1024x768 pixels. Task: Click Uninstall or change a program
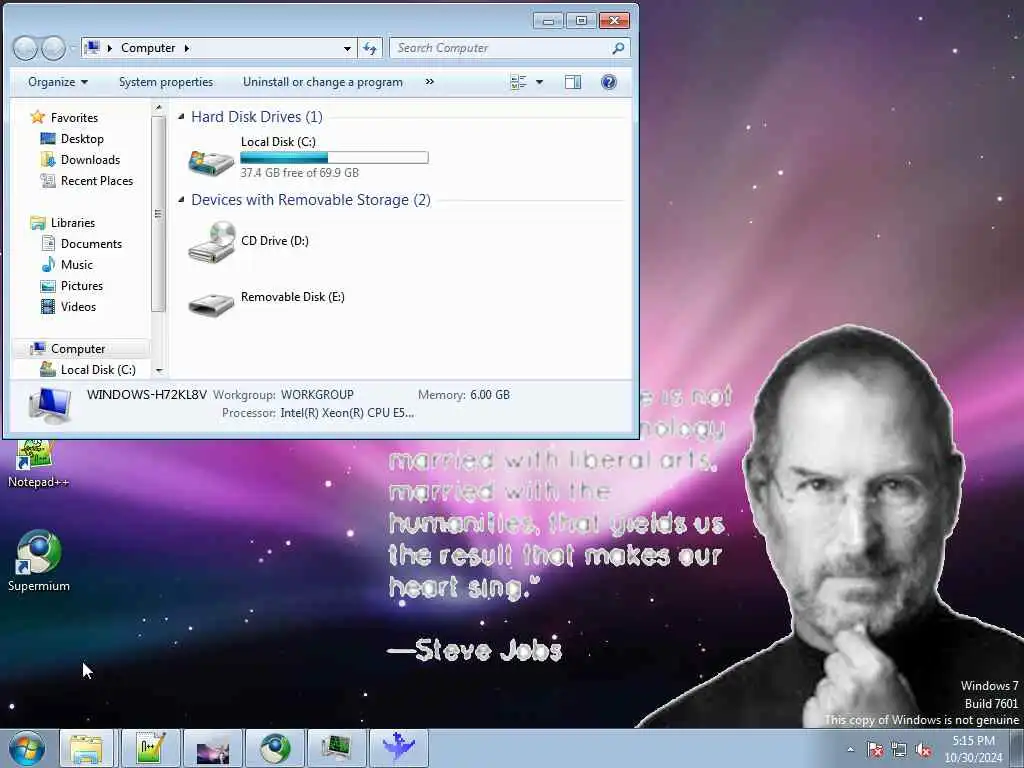coord(323,82)
